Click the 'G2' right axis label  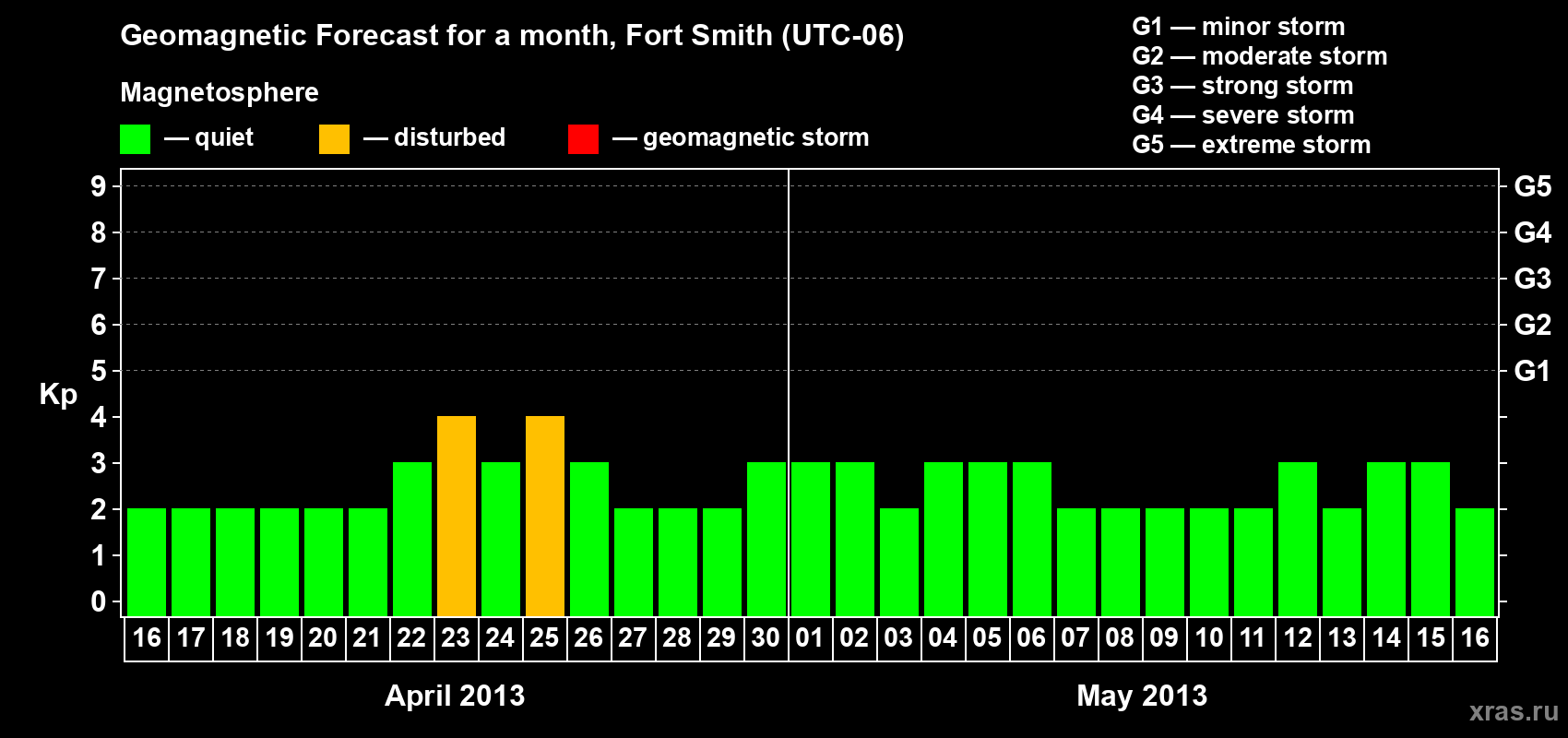pyautogui.click(x=1533, y=325)
